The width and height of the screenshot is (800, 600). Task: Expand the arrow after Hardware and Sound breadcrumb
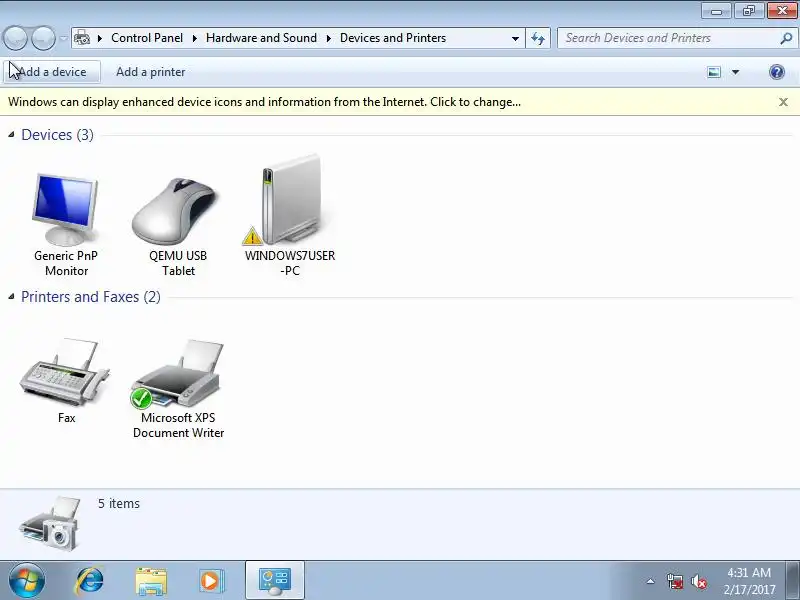tap(329, 38)
